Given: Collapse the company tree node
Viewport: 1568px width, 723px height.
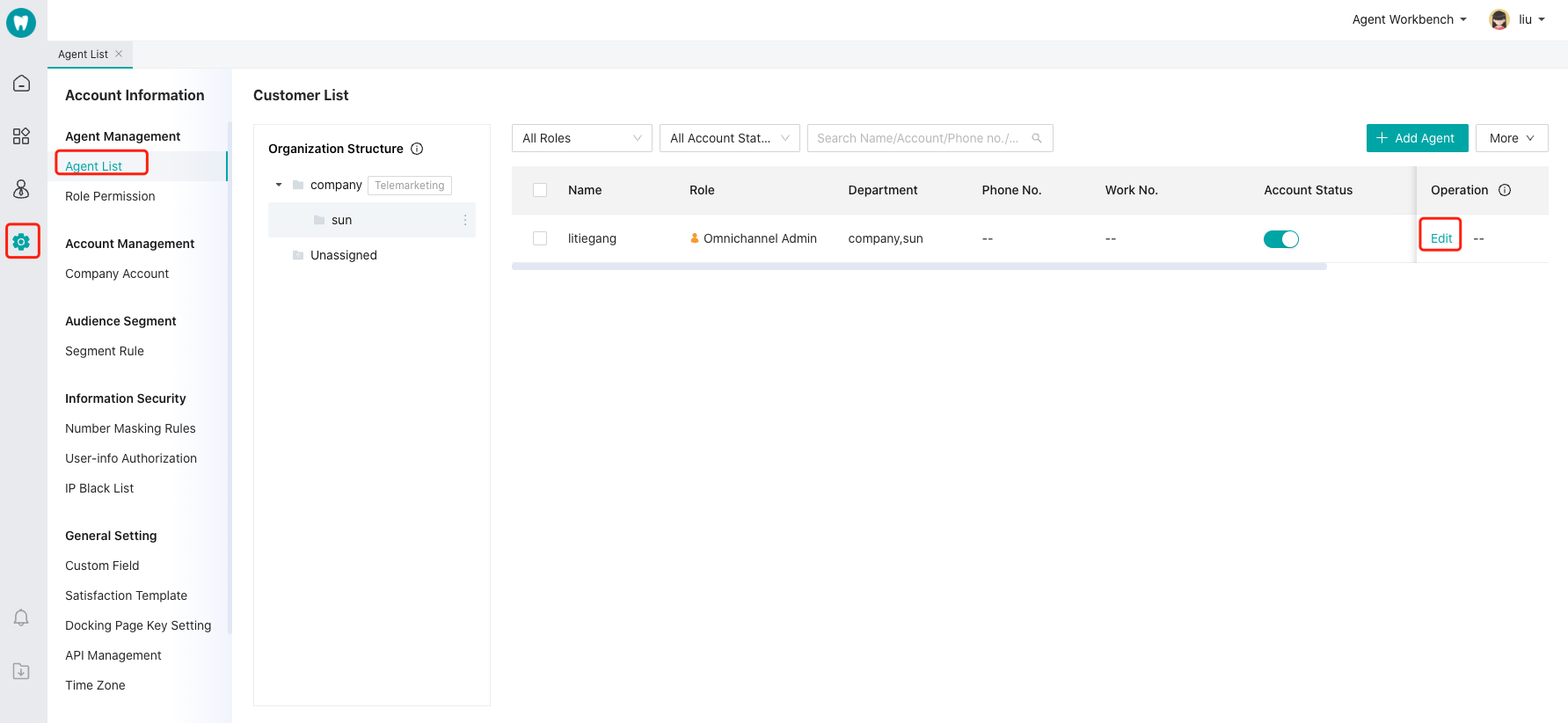Looking at the screenshot, I should pyautogui.click(x=279, y=185).
